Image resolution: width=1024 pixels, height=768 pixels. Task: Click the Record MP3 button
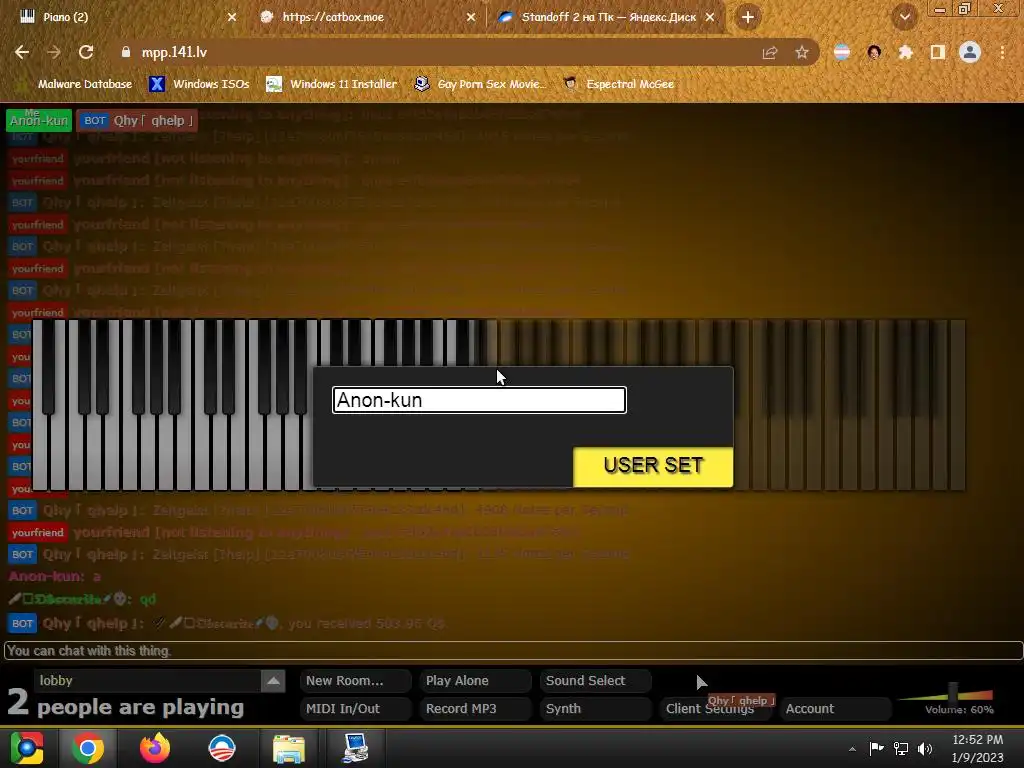475,709
